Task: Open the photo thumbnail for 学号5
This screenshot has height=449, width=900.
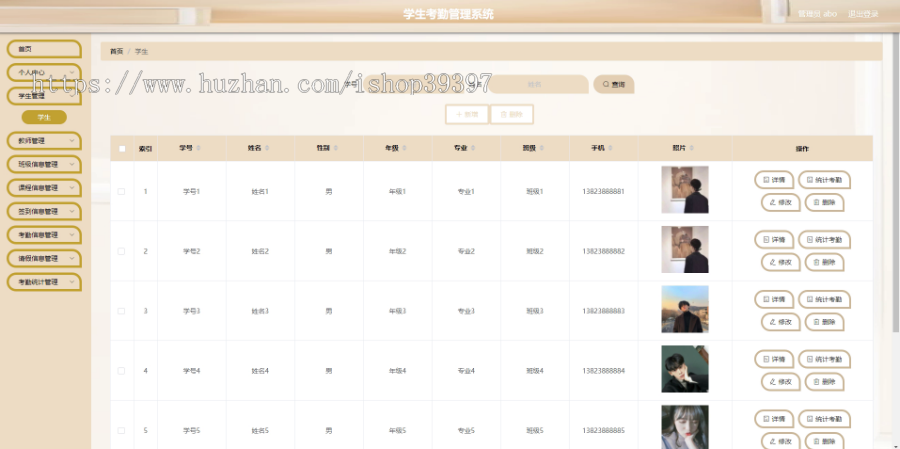Action: pos(685,427)
